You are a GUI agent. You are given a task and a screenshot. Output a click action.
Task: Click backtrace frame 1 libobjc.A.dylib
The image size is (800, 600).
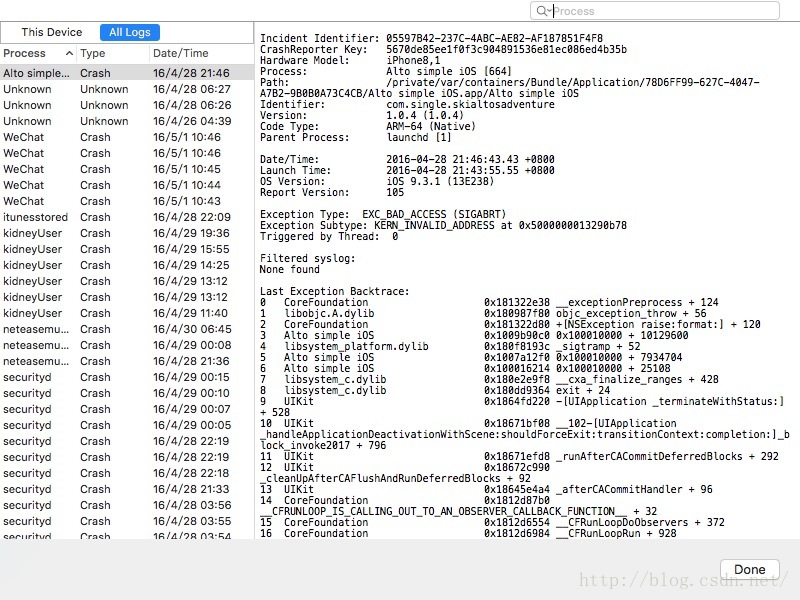483,313
